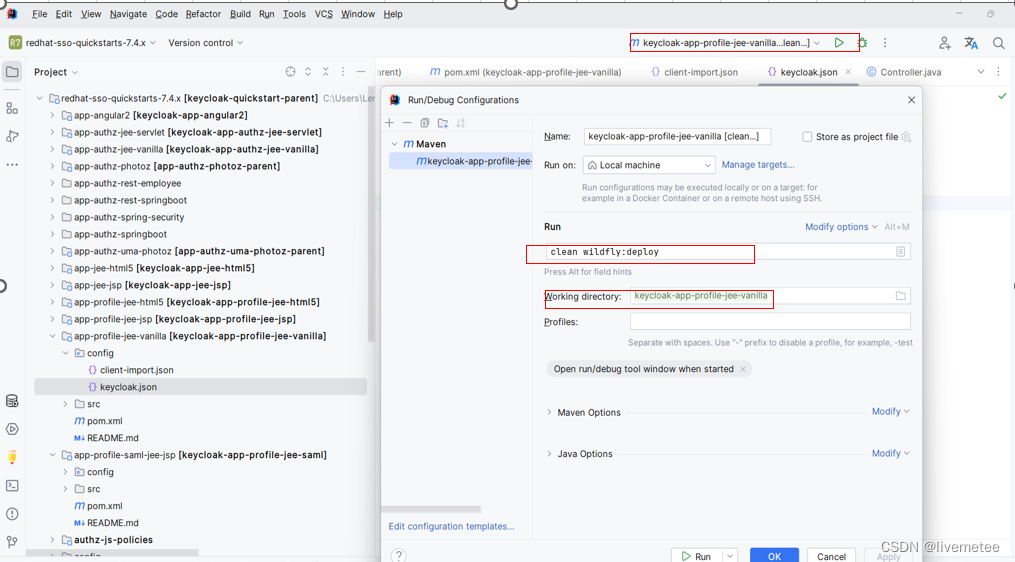Select opened file locate target icon
The height and width of the screenshot is (562, 1015).
291,72
